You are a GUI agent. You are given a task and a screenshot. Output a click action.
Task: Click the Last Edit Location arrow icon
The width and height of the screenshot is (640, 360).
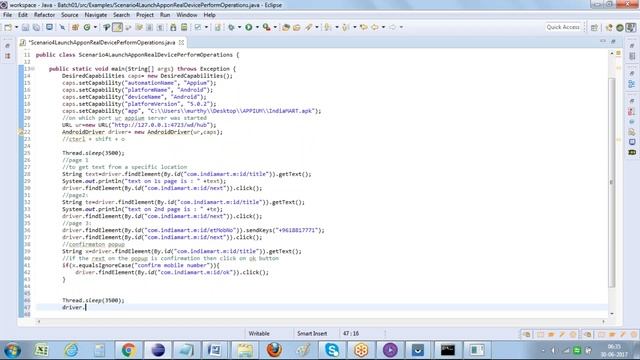coord(363,27)
